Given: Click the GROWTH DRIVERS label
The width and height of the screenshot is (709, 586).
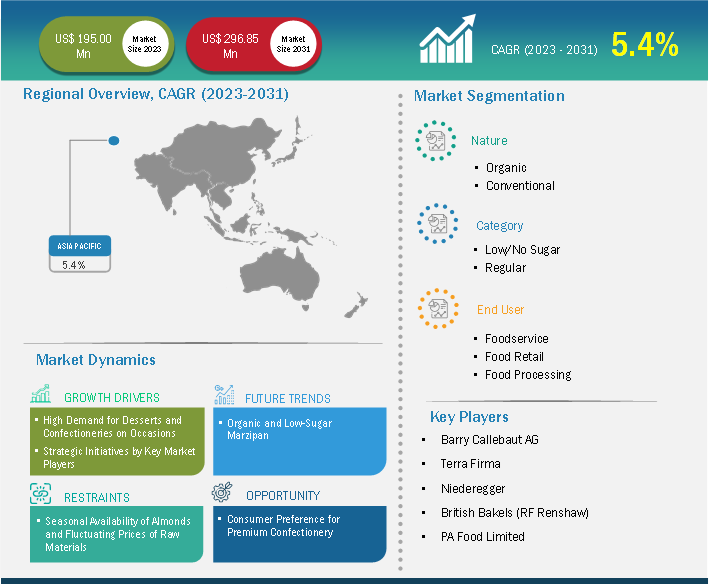Looking at the screenshot, I should click(112, 398).
